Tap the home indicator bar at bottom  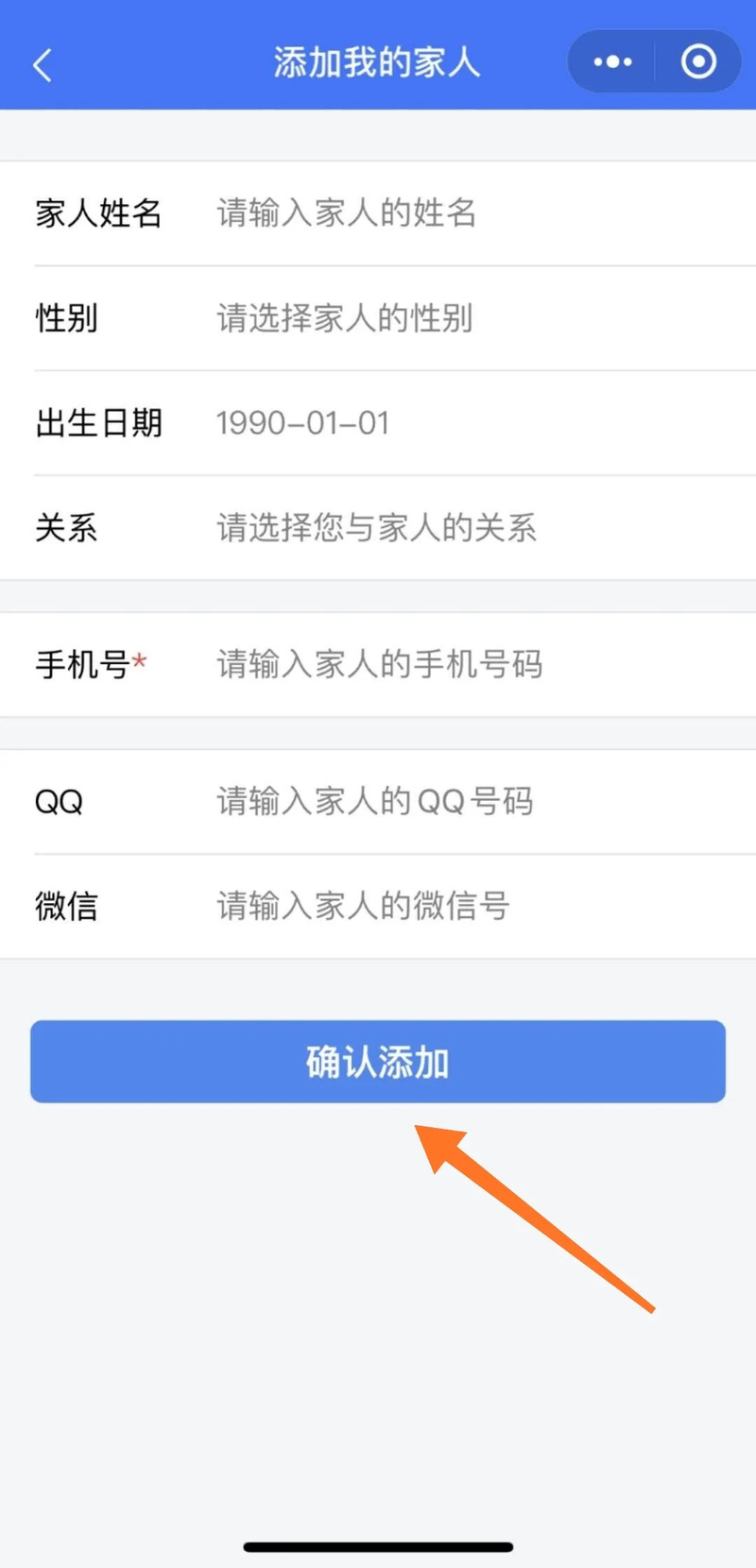(x=378, y=1547)
